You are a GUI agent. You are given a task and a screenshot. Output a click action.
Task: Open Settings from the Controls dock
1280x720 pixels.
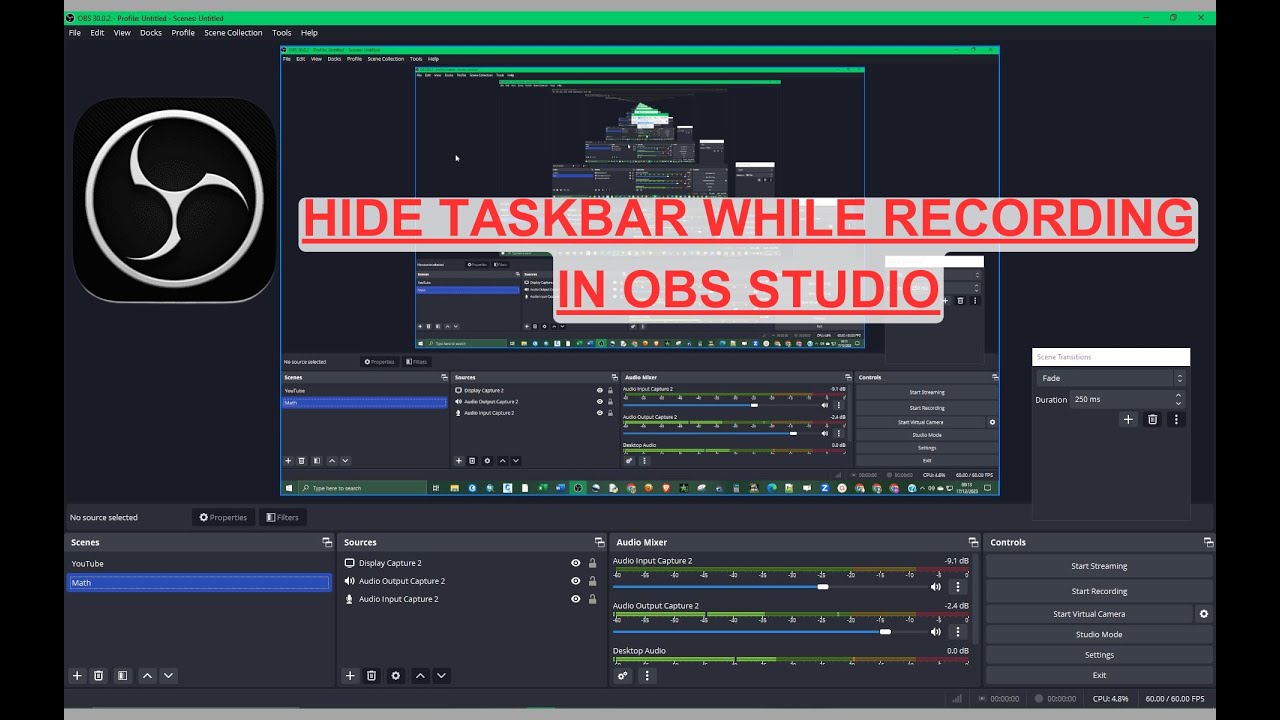1099,655
